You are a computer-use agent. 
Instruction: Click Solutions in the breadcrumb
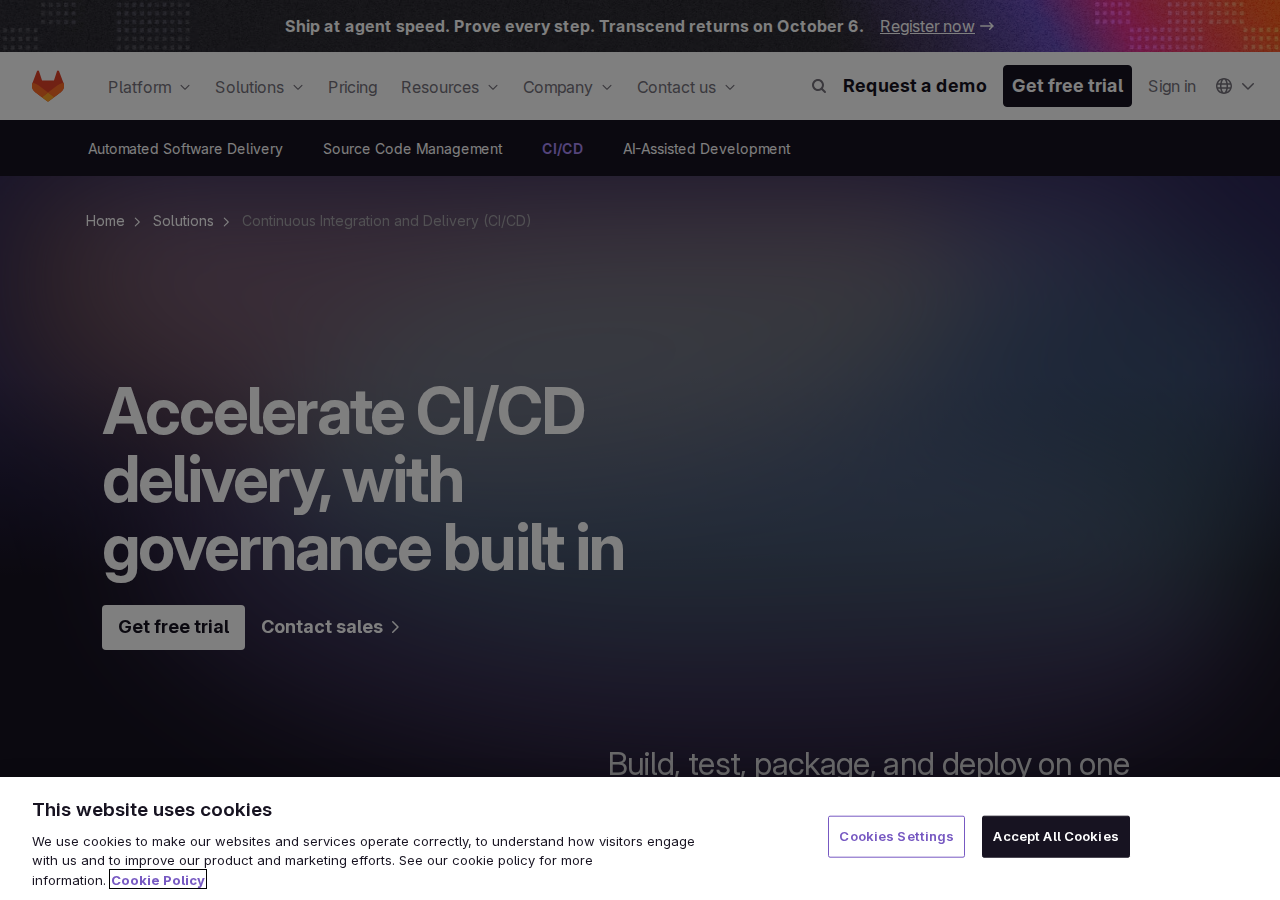tap(183, 221)
